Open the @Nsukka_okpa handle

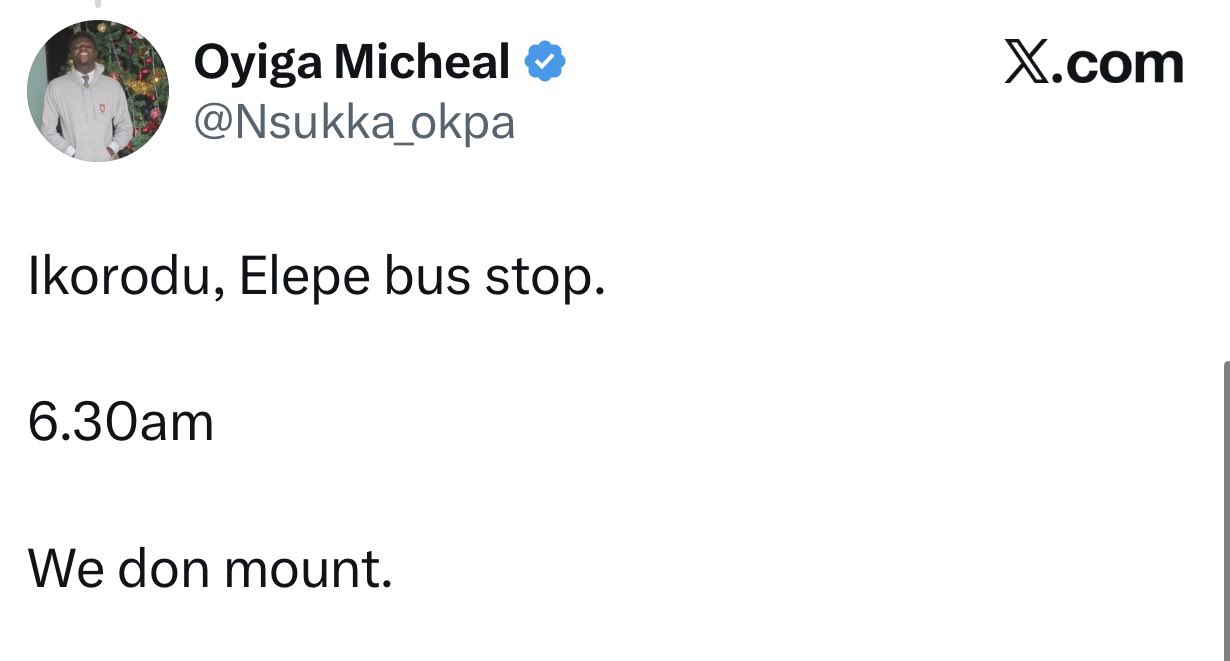pyautogui.click(x=354, y=123)
